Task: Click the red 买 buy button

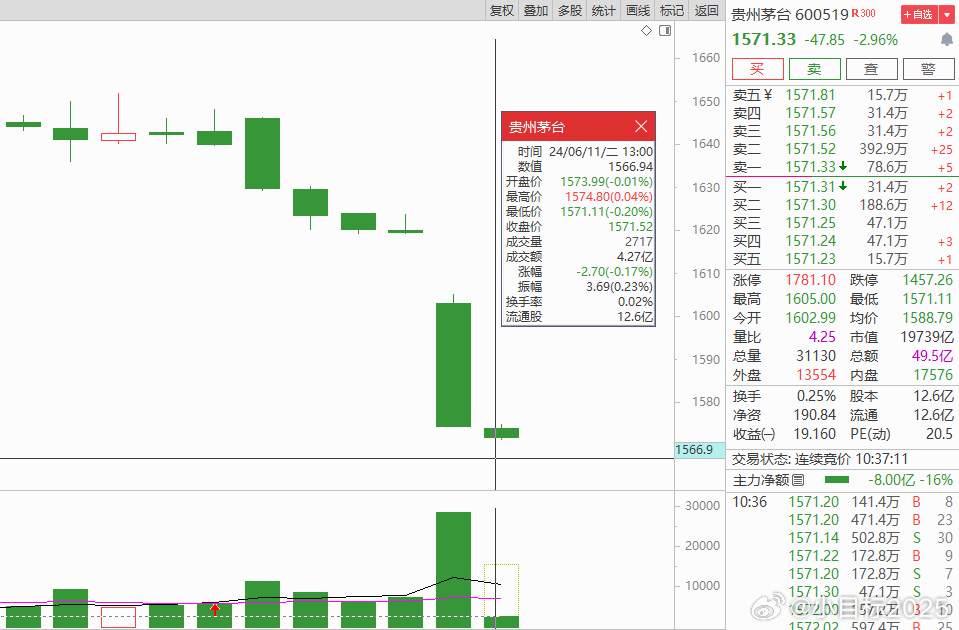Action: pos(758,69)
